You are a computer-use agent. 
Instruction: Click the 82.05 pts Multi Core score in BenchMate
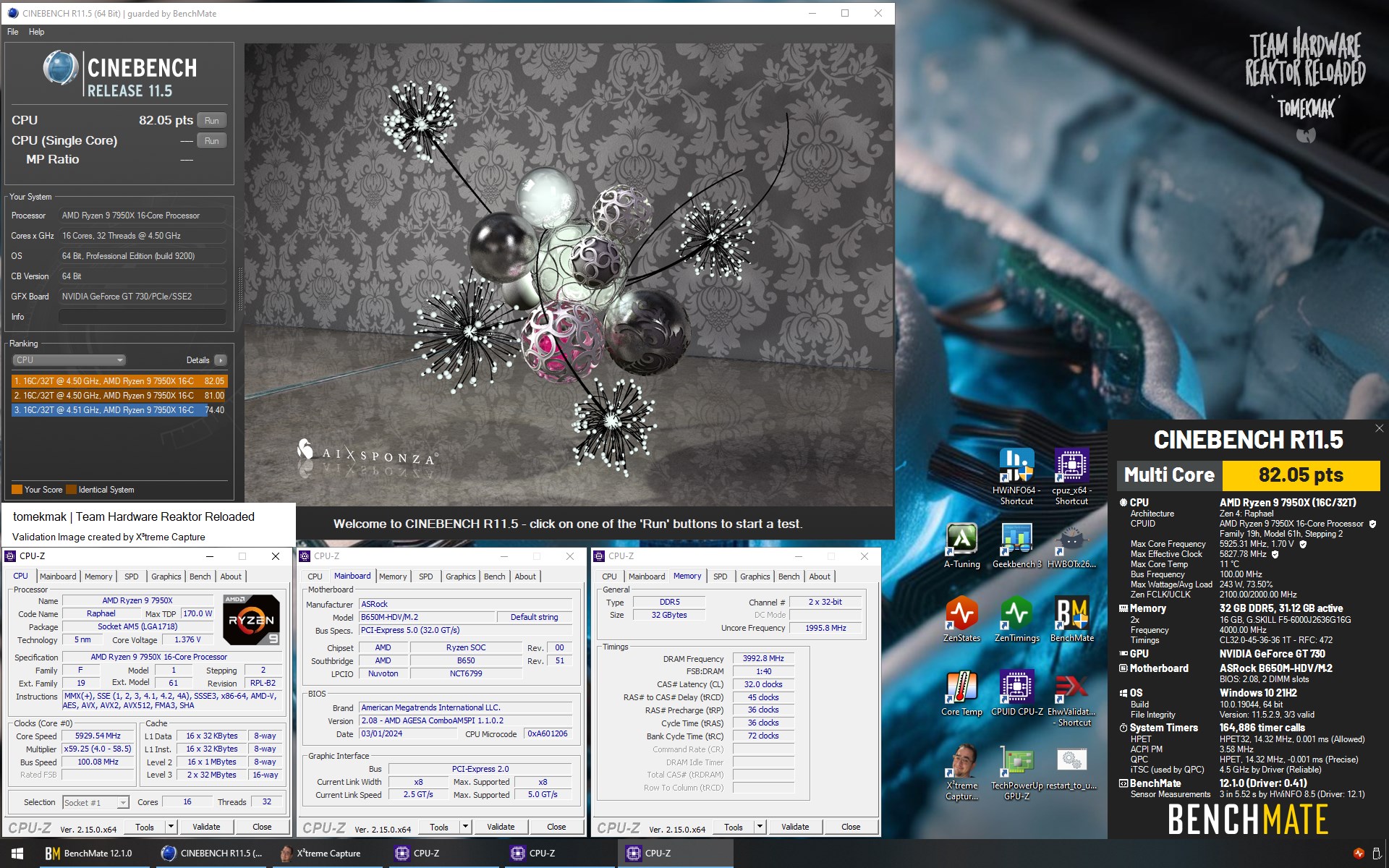pos(1301,475)
